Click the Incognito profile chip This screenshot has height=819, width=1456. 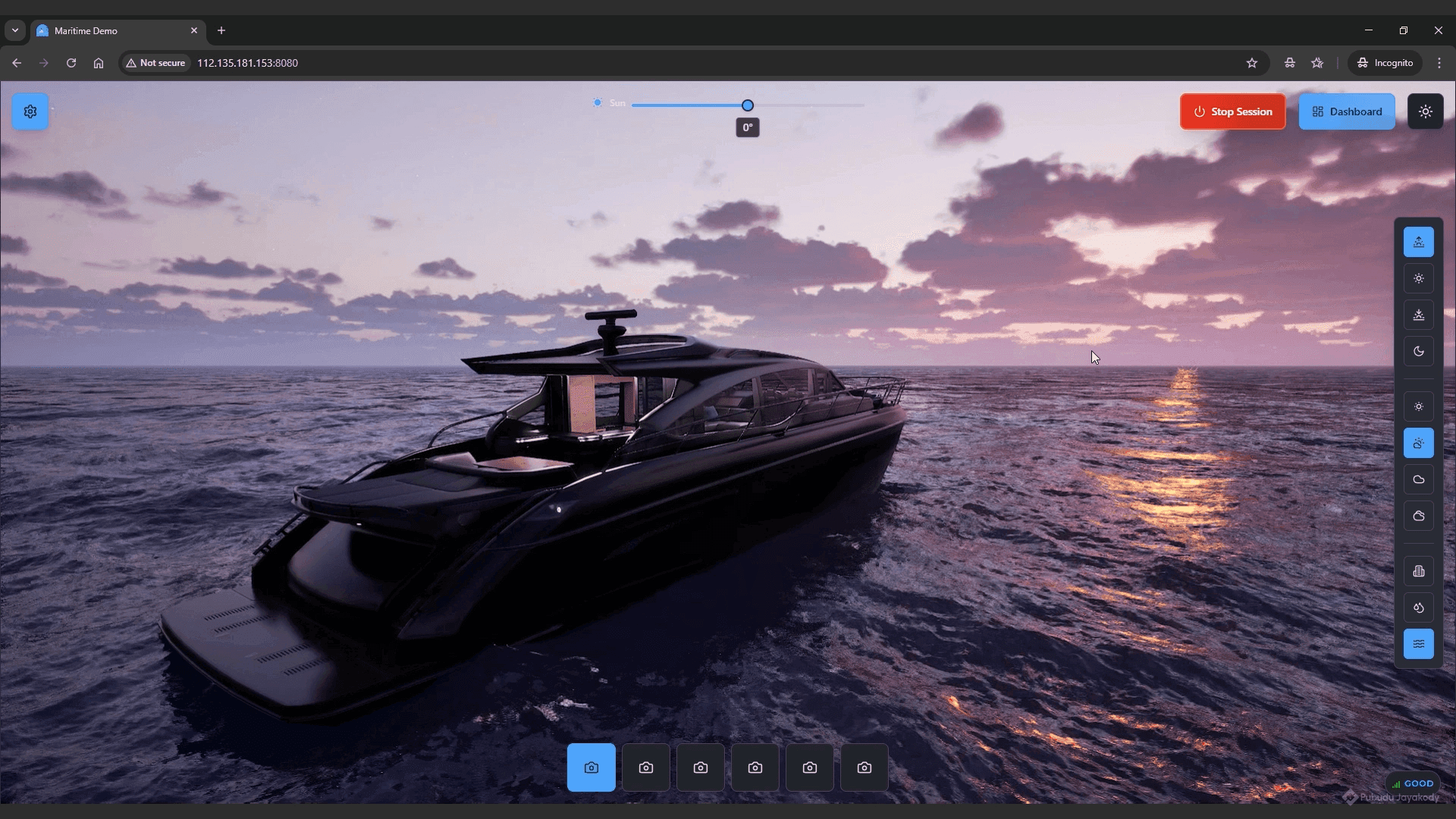click(x=1385, y=63)
